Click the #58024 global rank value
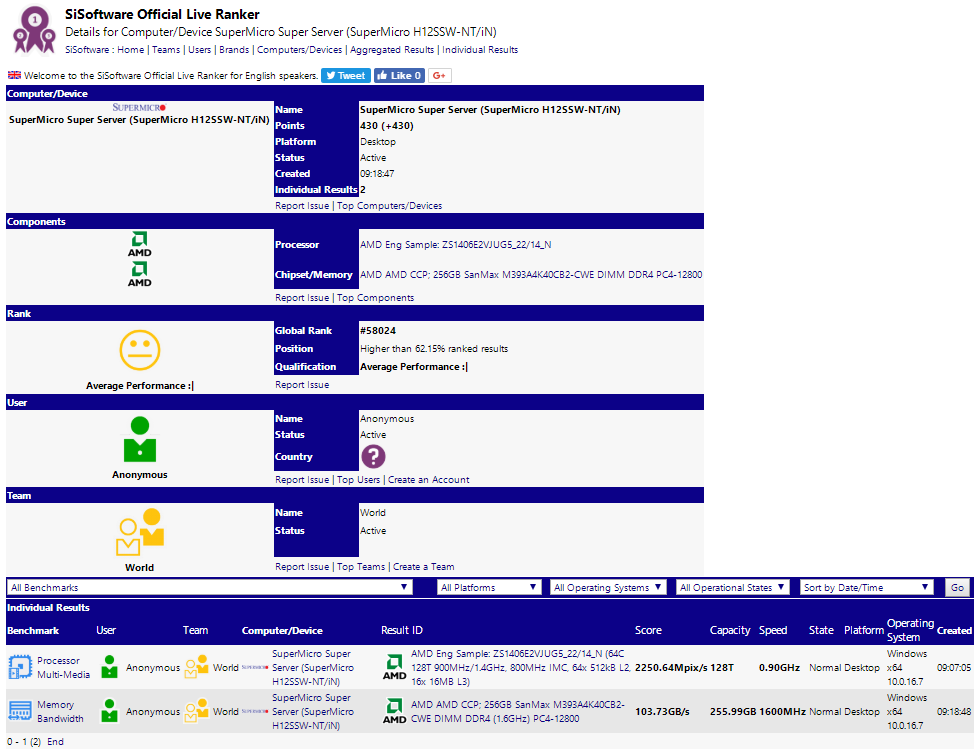 click(378, 331)
